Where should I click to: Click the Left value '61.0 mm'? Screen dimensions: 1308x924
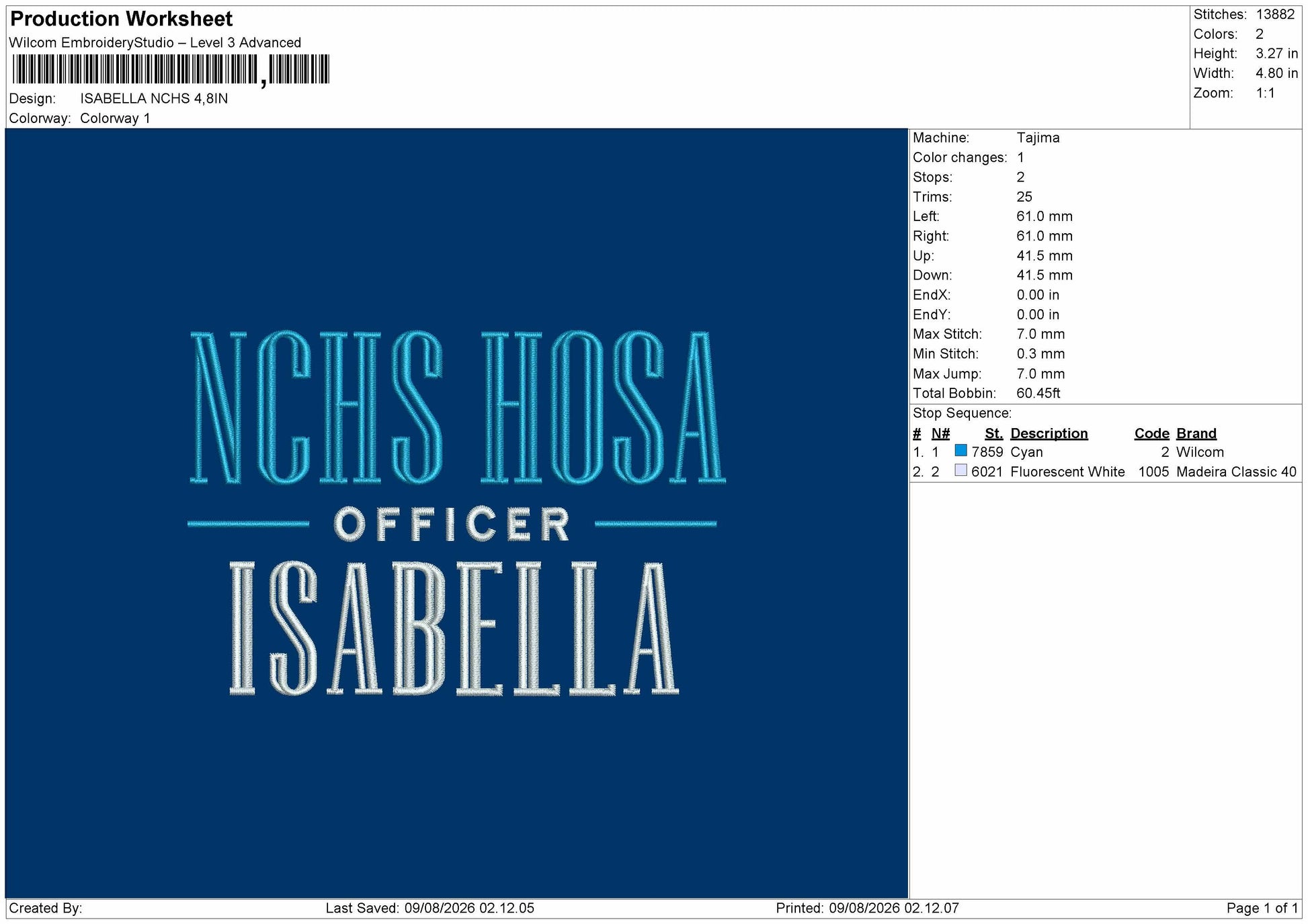pos(1045,216)
